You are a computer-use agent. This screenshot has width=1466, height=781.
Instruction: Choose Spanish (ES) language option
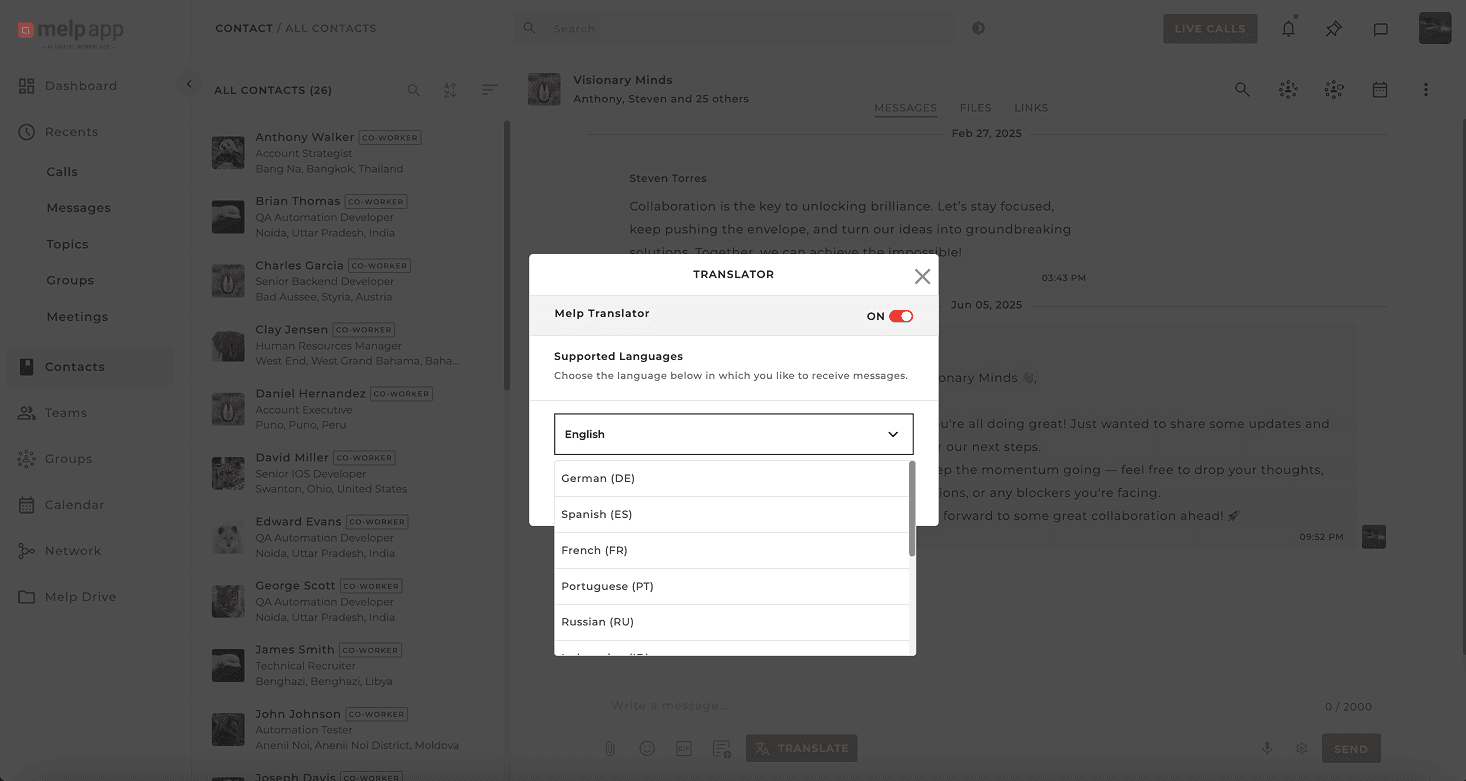(732, 514)
